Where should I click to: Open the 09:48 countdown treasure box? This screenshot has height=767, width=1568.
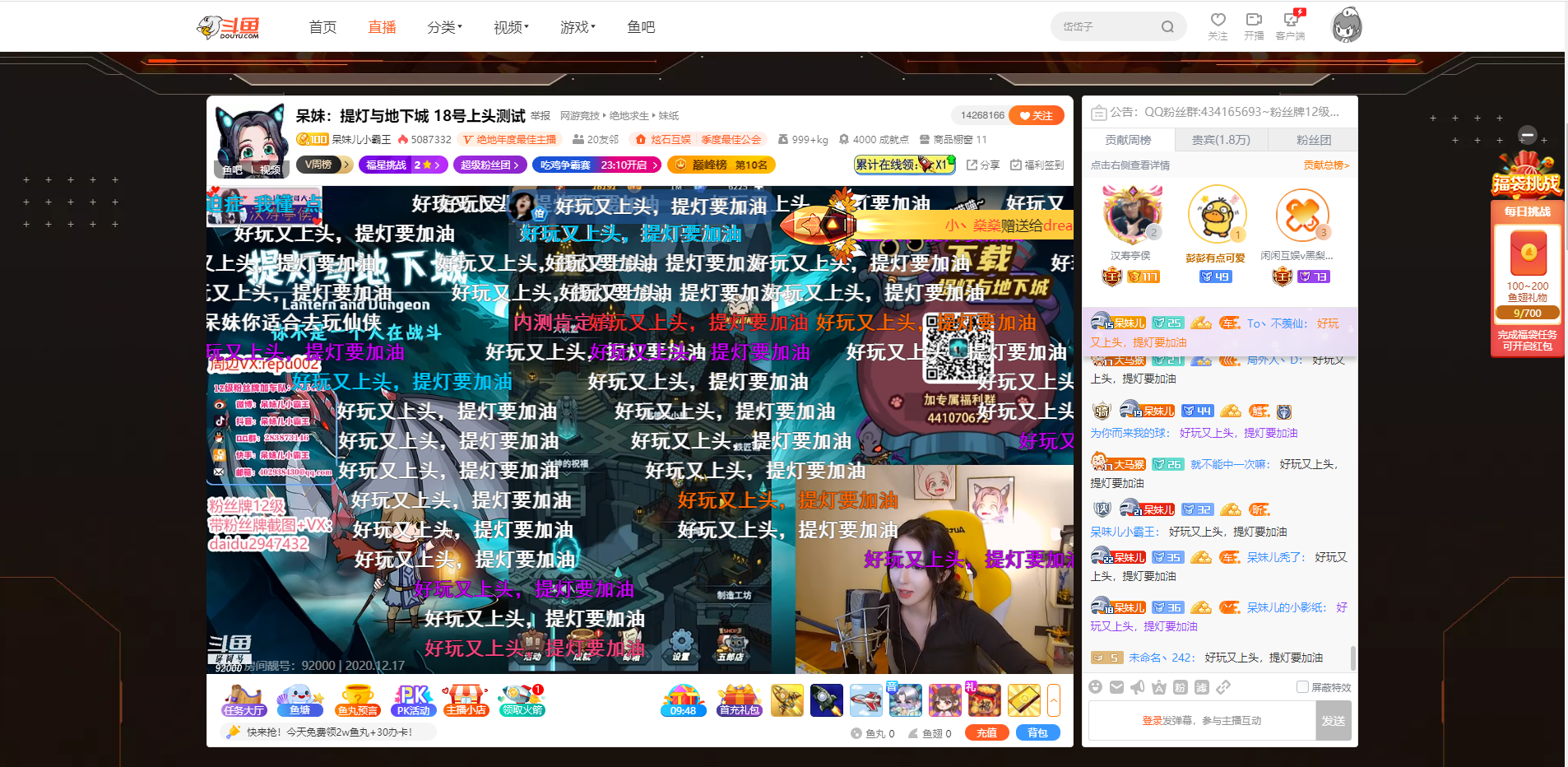click(683, 700)
